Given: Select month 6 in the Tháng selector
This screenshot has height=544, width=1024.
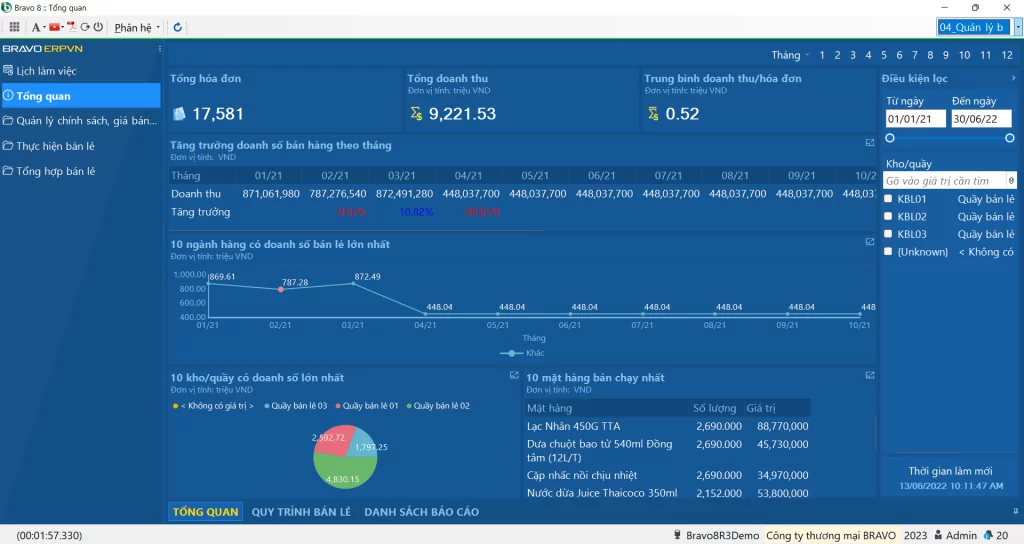Looking at the screenshot, I should (x=900, y=55).
